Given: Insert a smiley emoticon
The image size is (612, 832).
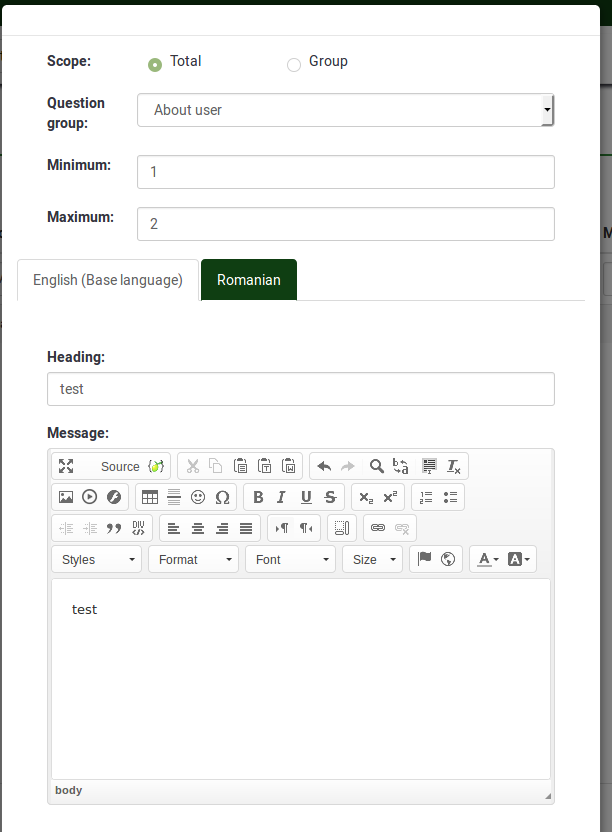Looking at the screenshot, I should click(x=198, y=497).
